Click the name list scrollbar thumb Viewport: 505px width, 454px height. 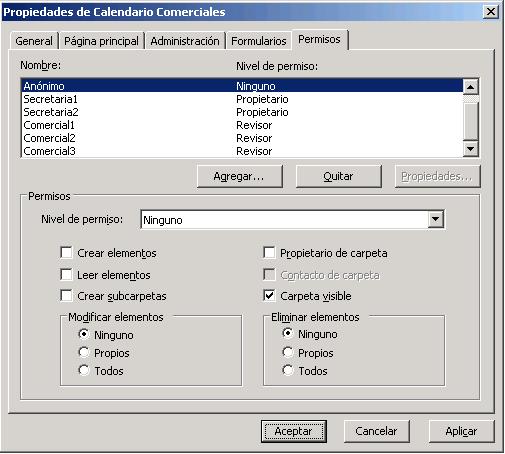[470, 121]
